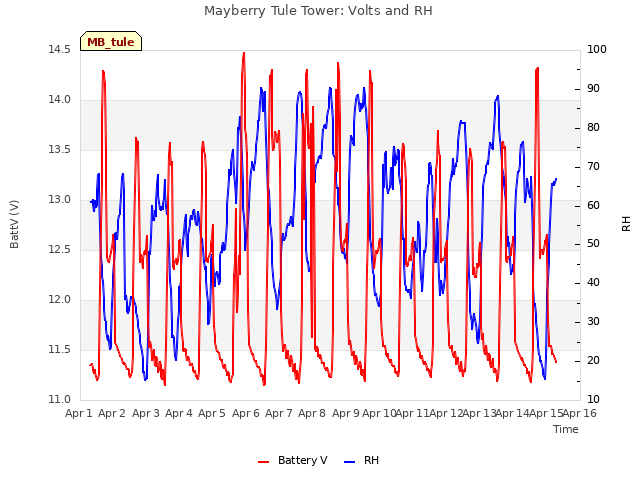
Task: Click the 30 RH tick label
Action: click(593, 322)
